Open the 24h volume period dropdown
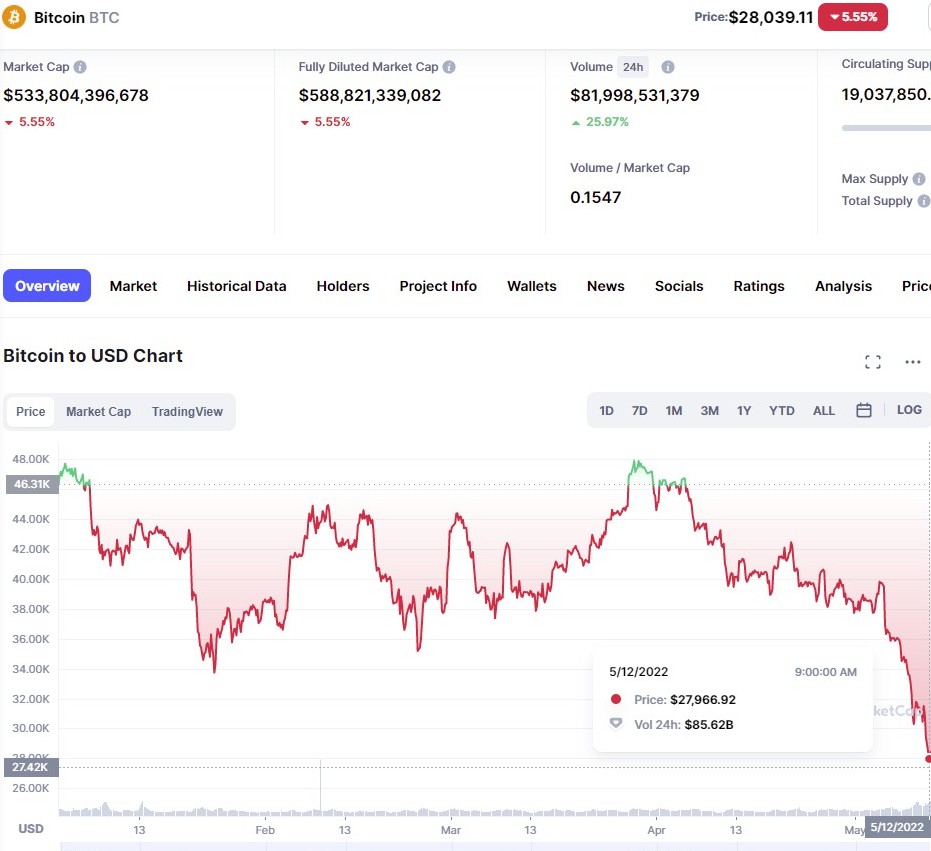 [x=633, y=67]
